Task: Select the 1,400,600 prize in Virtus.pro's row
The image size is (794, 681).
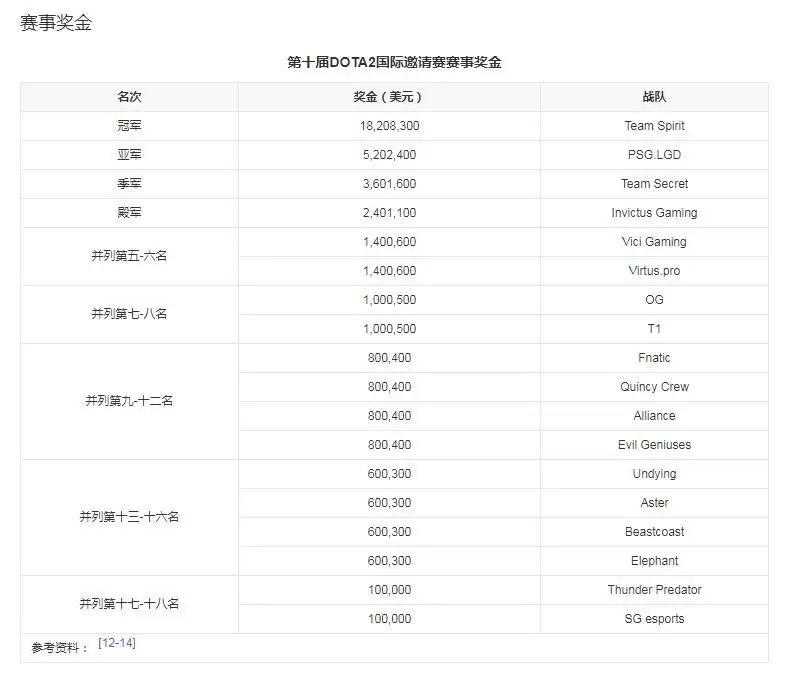Action: coord(389,270)
